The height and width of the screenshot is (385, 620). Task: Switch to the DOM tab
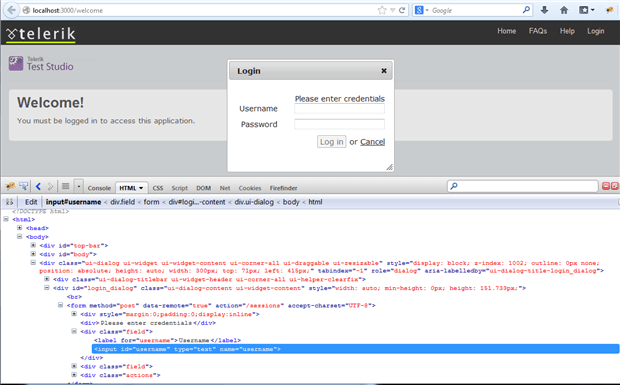[203, 188]
